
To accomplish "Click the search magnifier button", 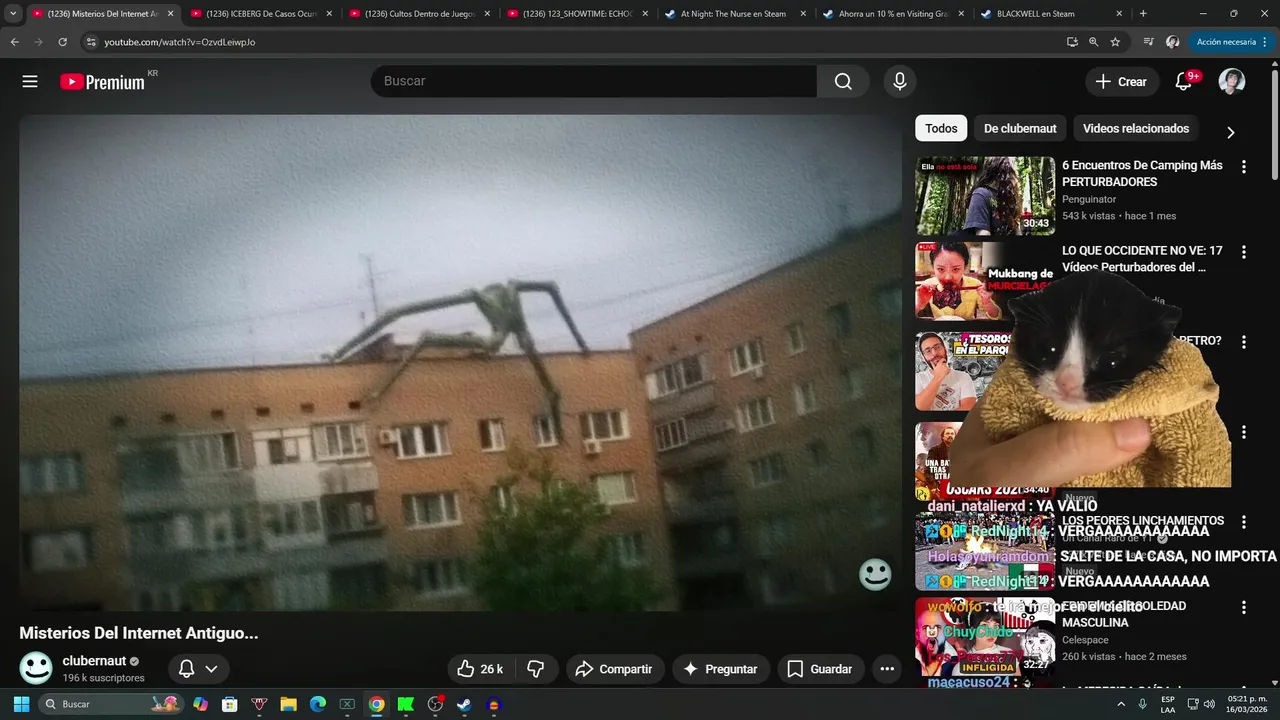I will pyautogui.click(x=843, y=82).
